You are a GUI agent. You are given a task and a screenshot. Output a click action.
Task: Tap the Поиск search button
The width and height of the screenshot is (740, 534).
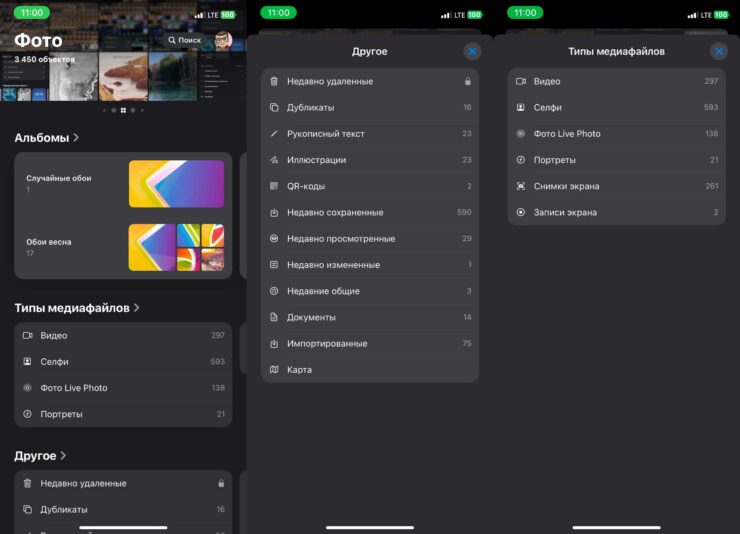[185, 40]
